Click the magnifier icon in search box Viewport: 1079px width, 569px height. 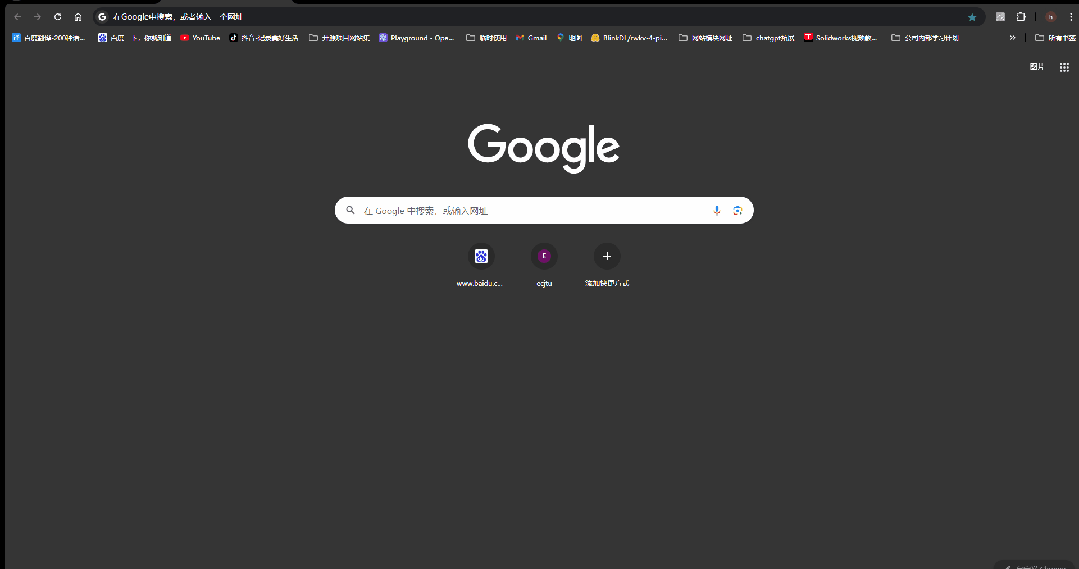(x=350, y=211)
